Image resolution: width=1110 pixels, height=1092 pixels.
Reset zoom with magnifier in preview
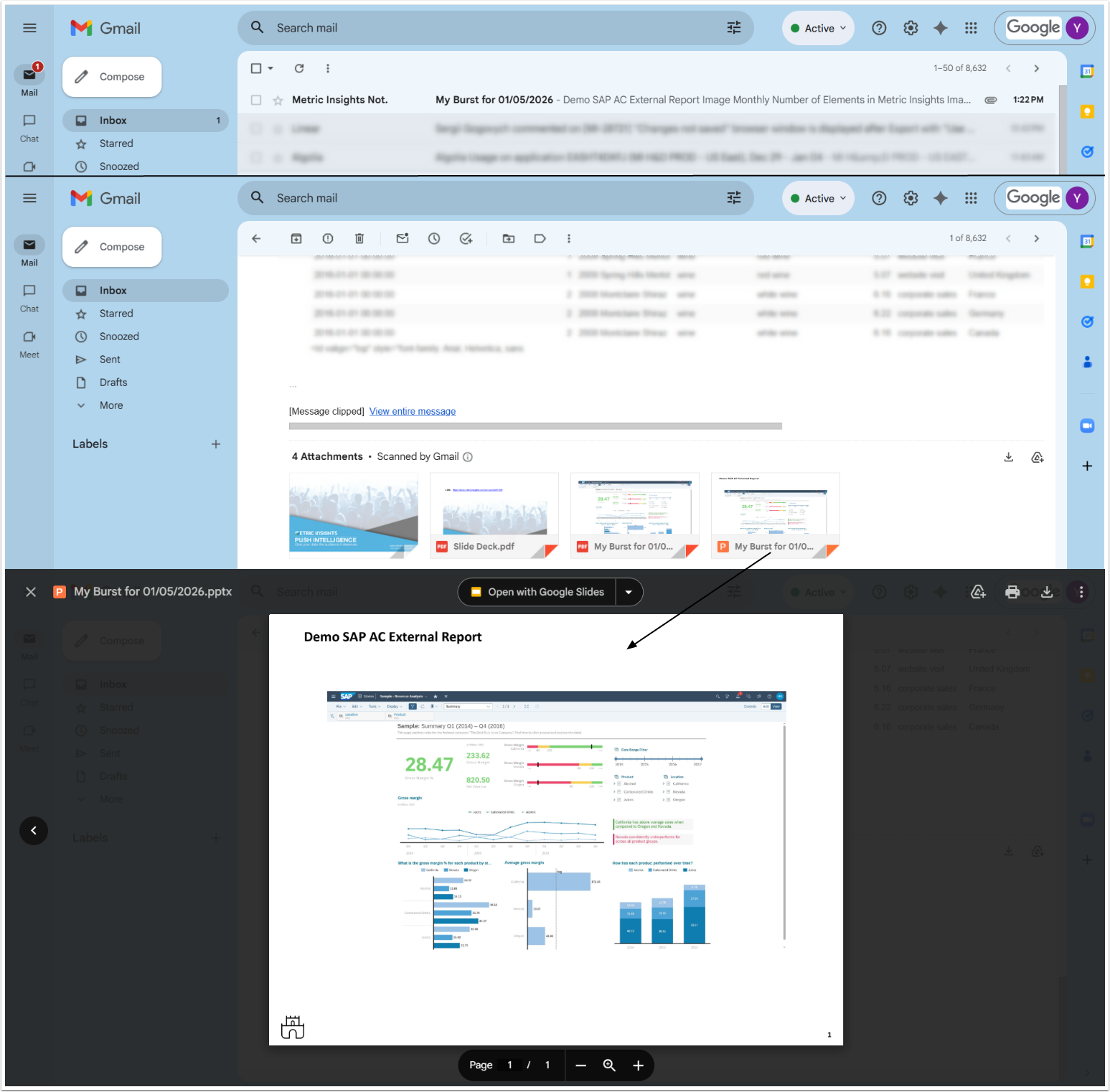[x=609, y=1065]
